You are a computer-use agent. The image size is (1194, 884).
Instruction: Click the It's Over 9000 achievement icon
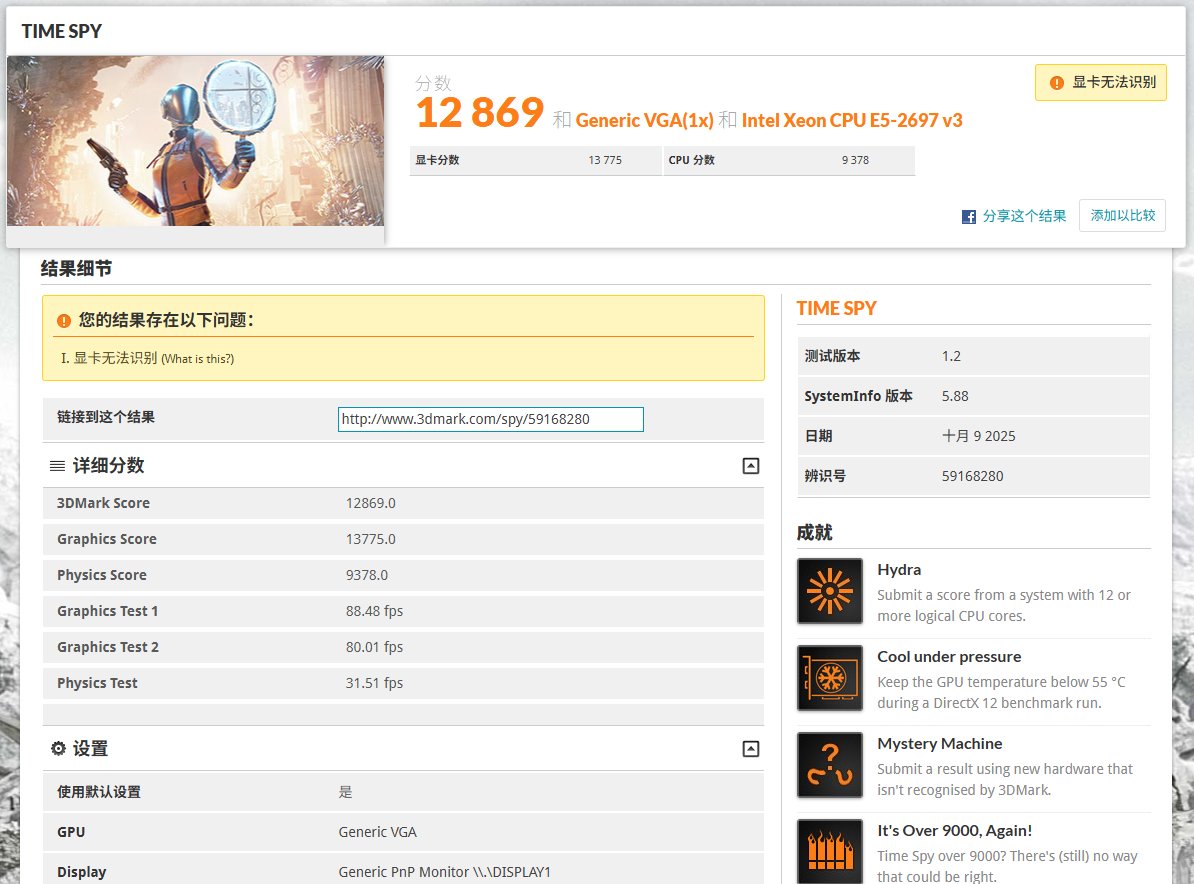[x=830, y=851]
